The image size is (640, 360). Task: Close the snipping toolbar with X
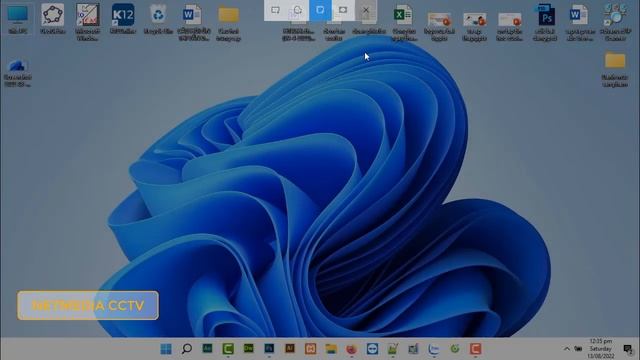[366, 10]
